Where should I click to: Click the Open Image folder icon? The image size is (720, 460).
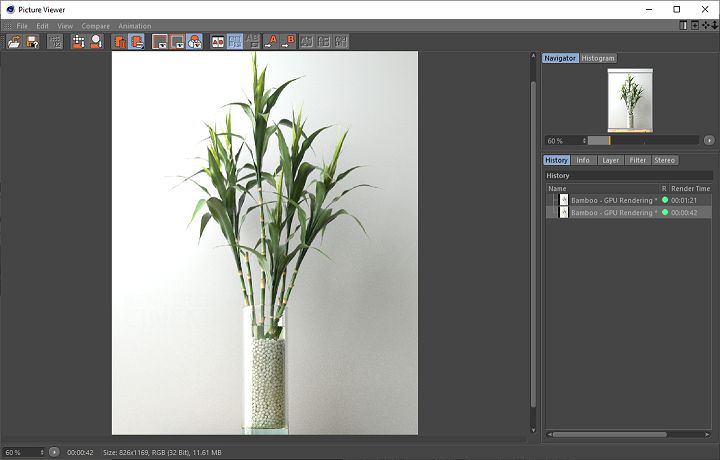tap(13, 41)
